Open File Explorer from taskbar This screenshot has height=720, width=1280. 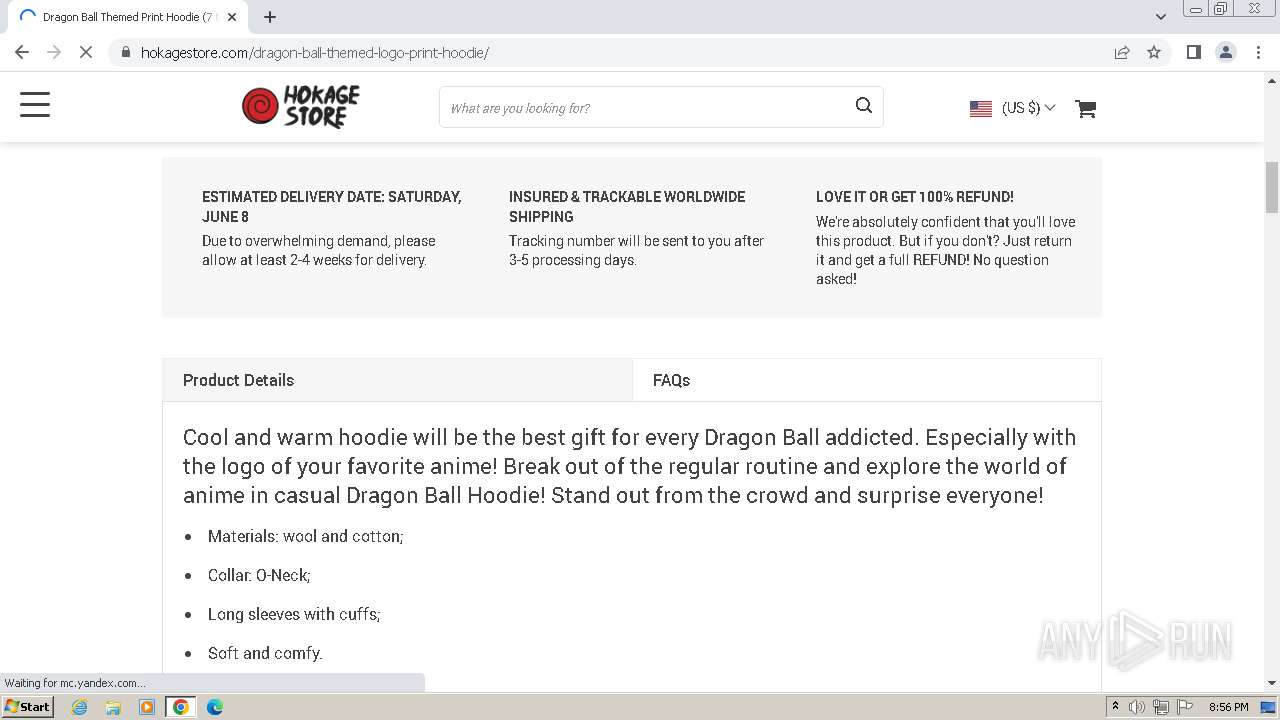pos(113,707)
